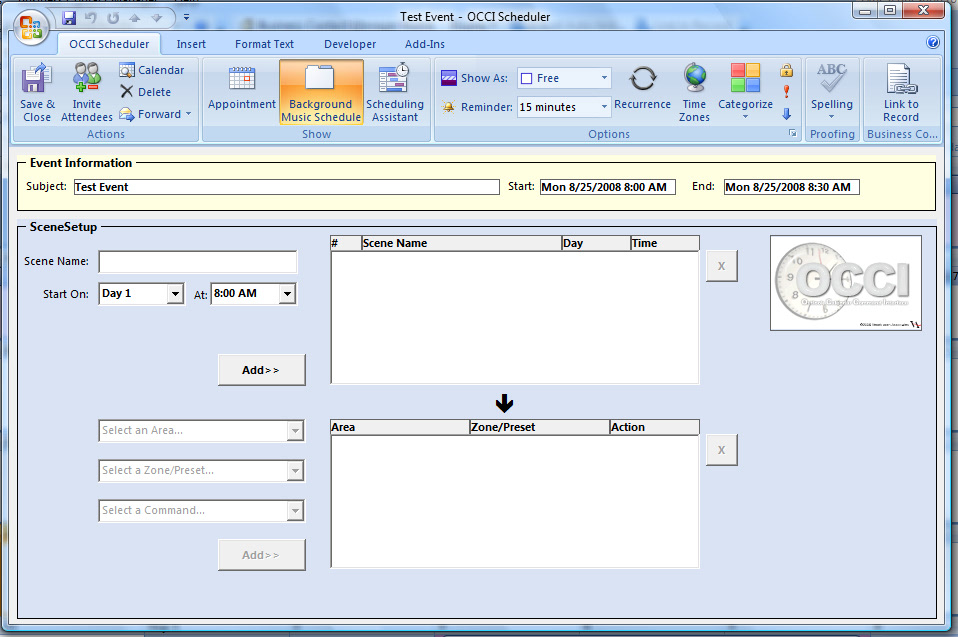Open the Start On Day 1 dropdown
Viewport: 958px width, 637px height.
[x=175, y=294]
